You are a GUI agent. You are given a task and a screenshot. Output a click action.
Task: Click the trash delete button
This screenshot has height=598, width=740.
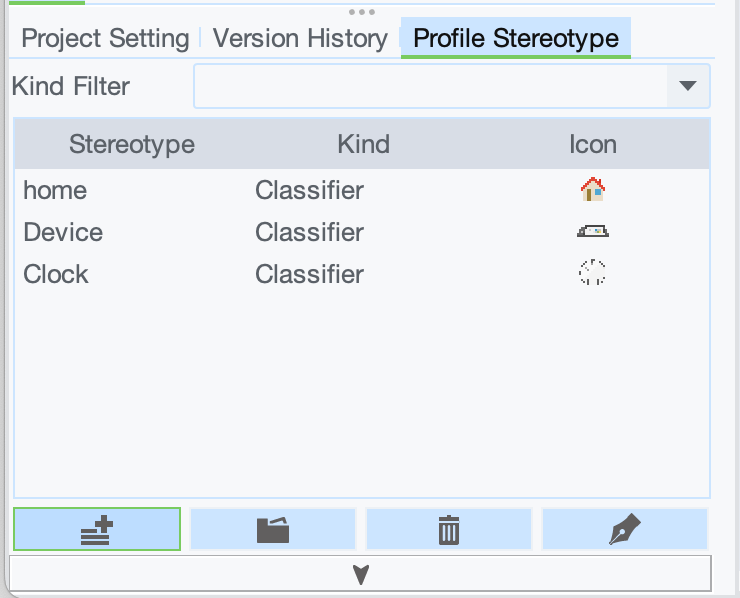[x=449, y=529]
